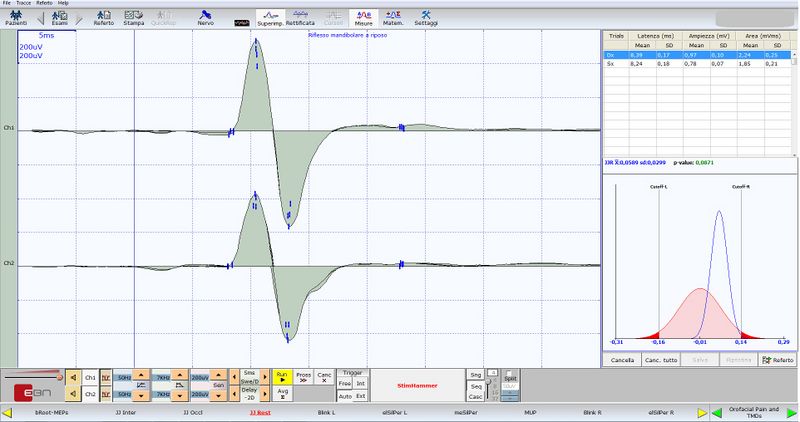
Task: Click the Matem. math tool icon
Action: 394,17
